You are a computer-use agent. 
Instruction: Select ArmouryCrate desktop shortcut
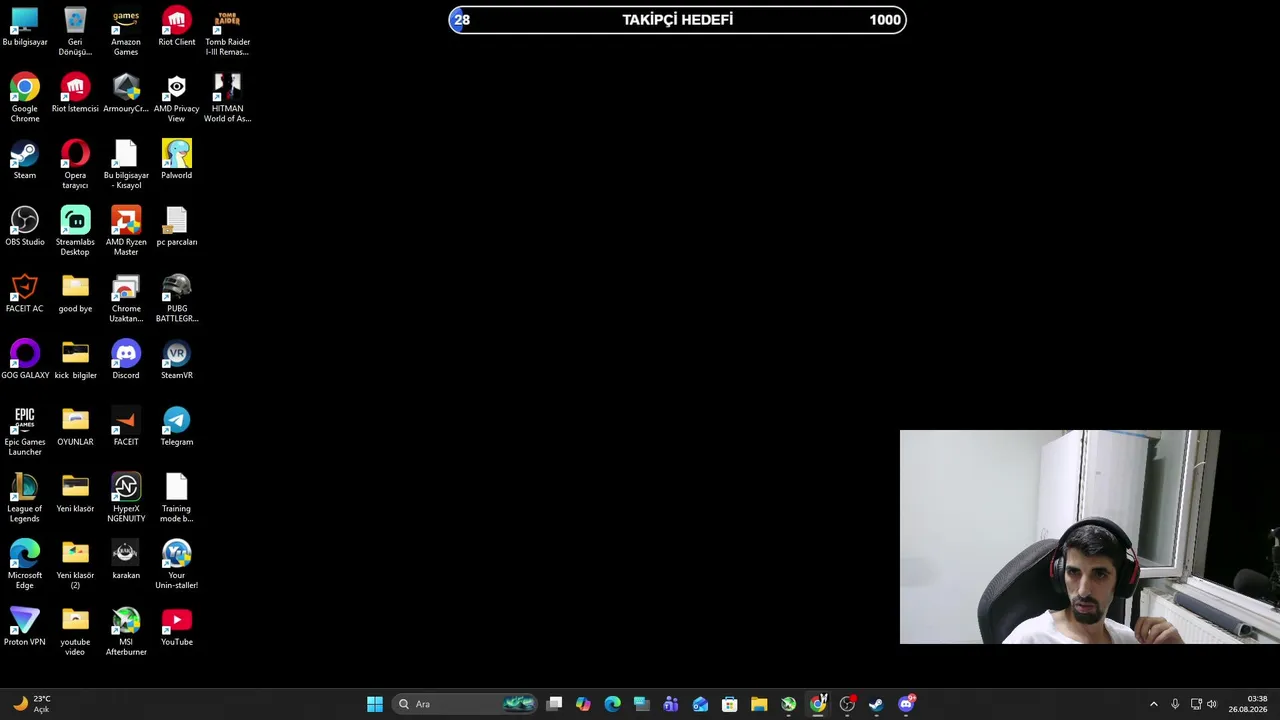point(126,94)
